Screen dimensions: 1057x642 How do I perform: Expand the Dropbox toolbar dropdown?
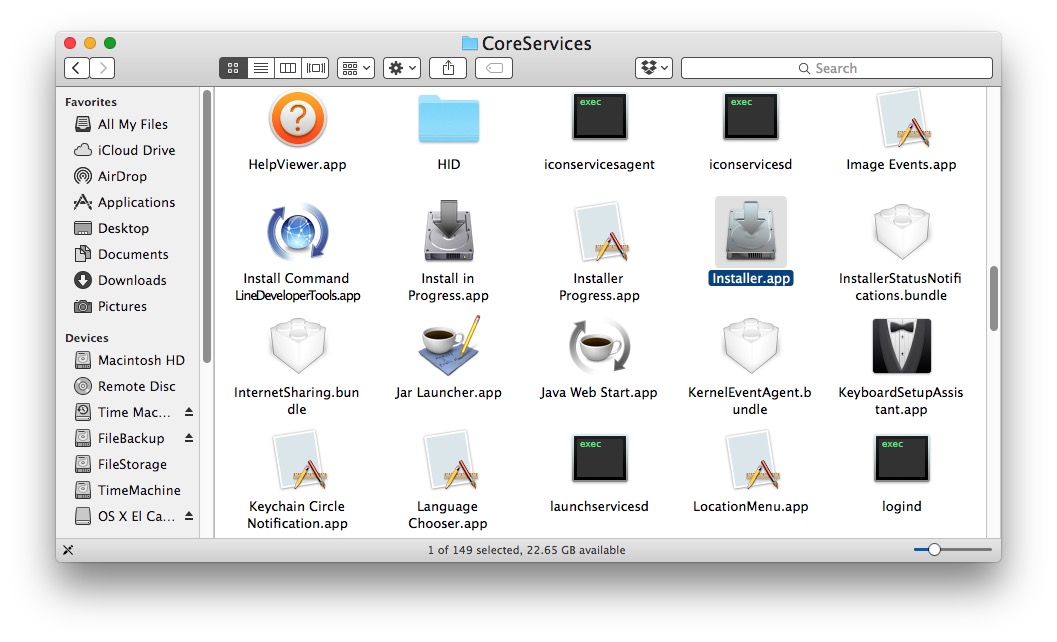coord(654,68)
